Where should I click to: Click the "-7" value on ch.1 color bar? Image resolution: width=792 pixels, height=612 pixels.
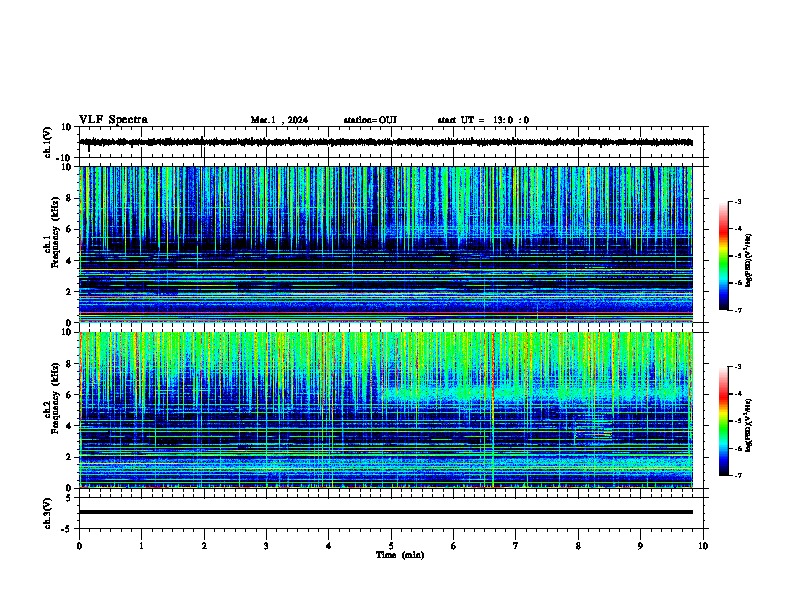pos(737,310)
